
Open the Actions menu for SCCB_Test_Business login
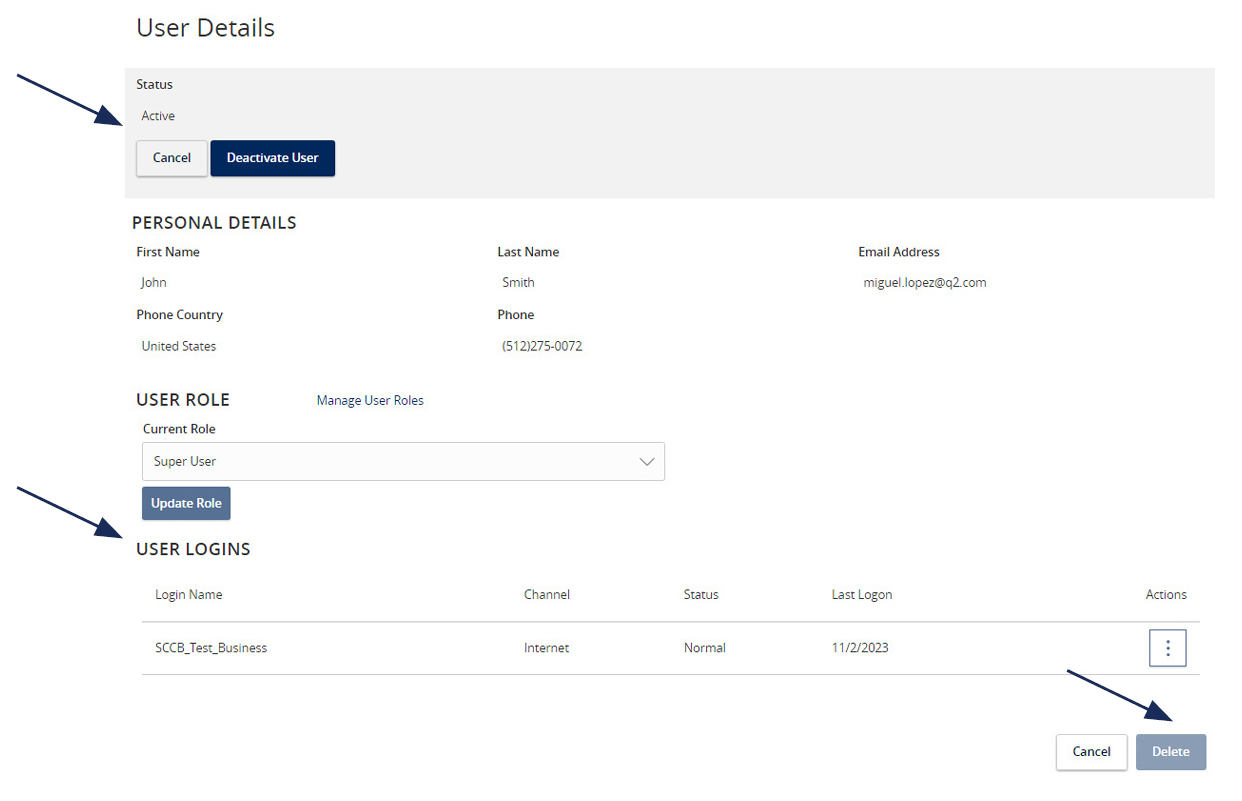click(x=1167, y=647)
